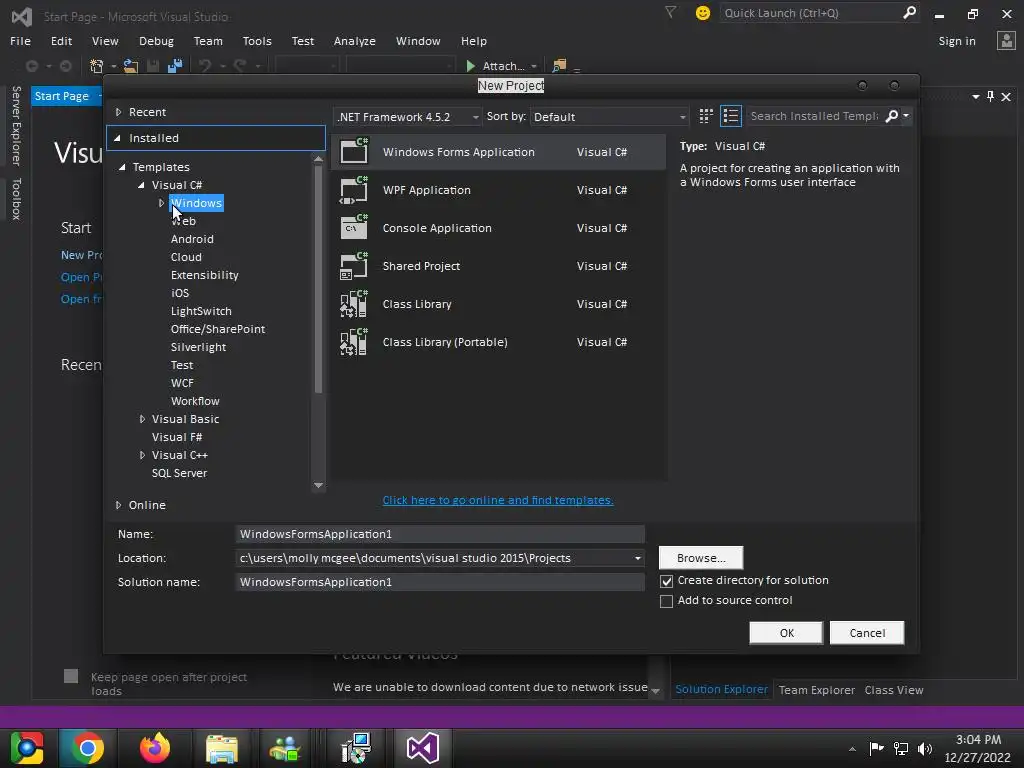Open the Server Explorer side panel
The width and height of the screenshot is (1024, 768).
[16, 125]
